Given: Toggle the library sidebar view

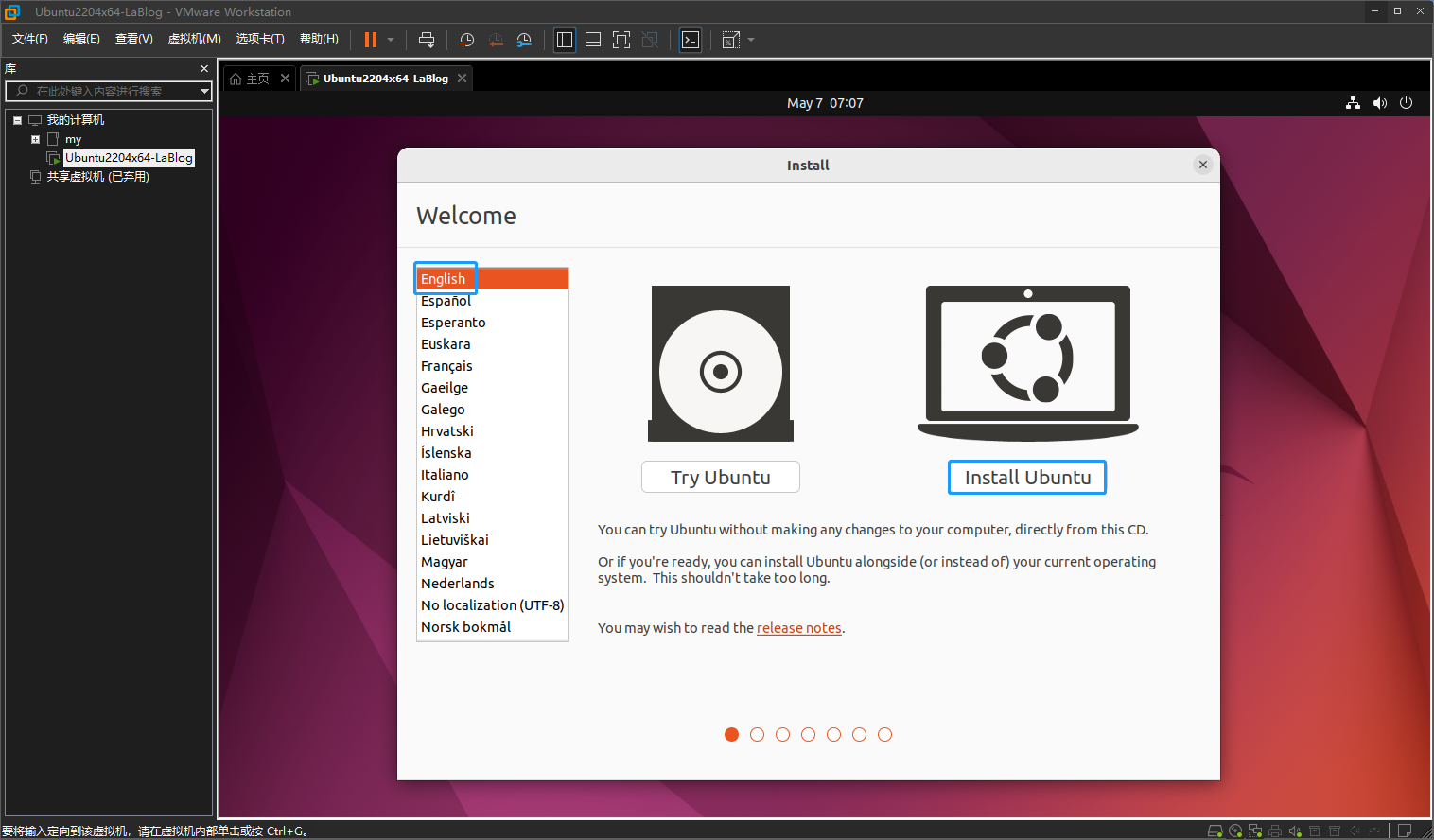Looking at the screenshot, I should (x=565, y=40).
